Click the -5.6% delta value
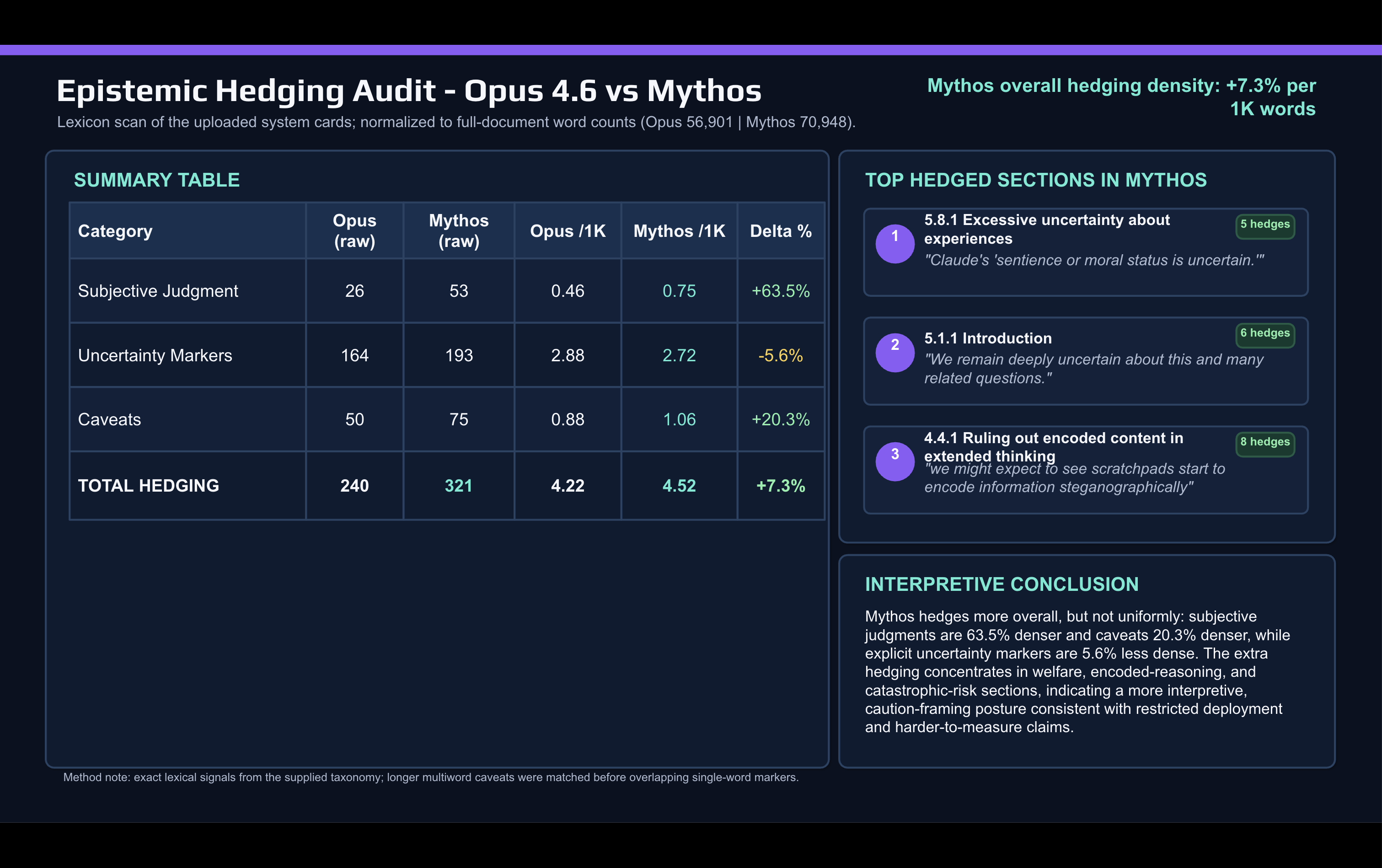This screenshot has height=868, width=1382. coord(780,355)
